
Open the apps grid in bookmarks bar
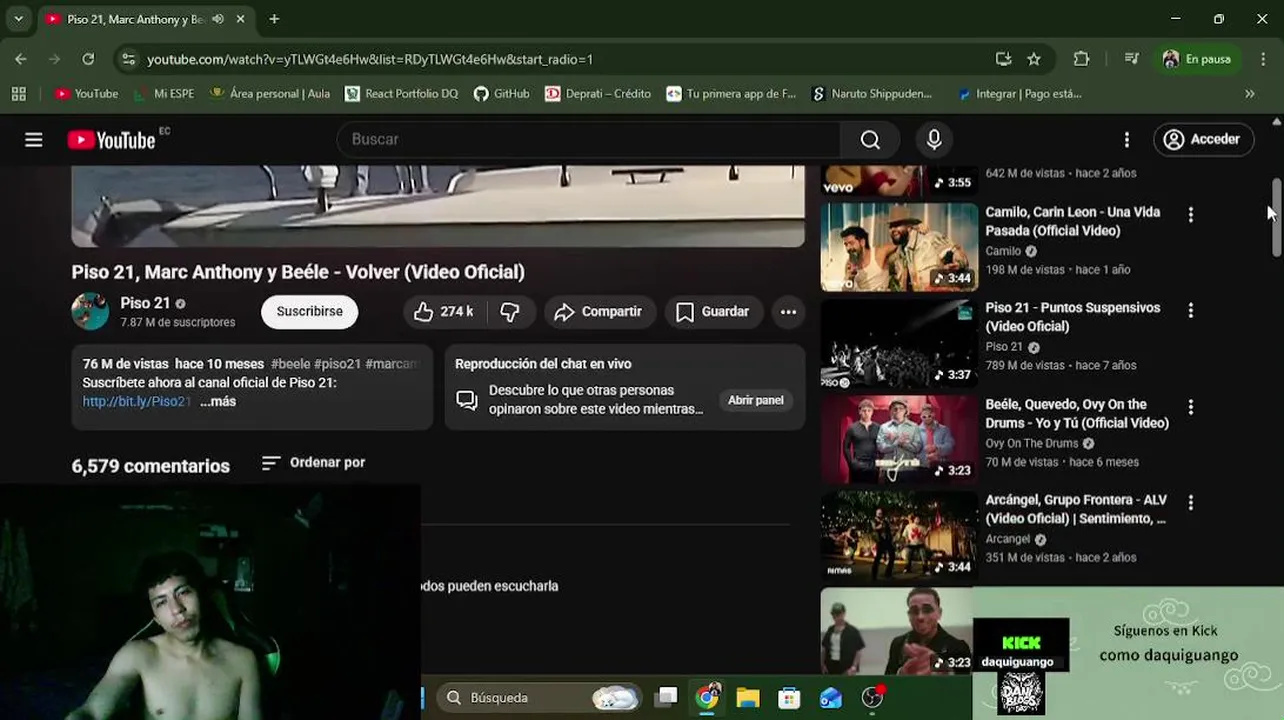point(18,94)
